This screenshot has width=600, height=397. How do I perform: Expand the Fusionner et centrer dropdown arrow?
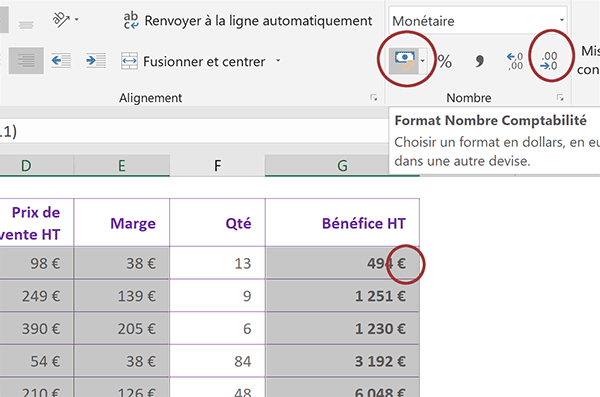point(278,61)
